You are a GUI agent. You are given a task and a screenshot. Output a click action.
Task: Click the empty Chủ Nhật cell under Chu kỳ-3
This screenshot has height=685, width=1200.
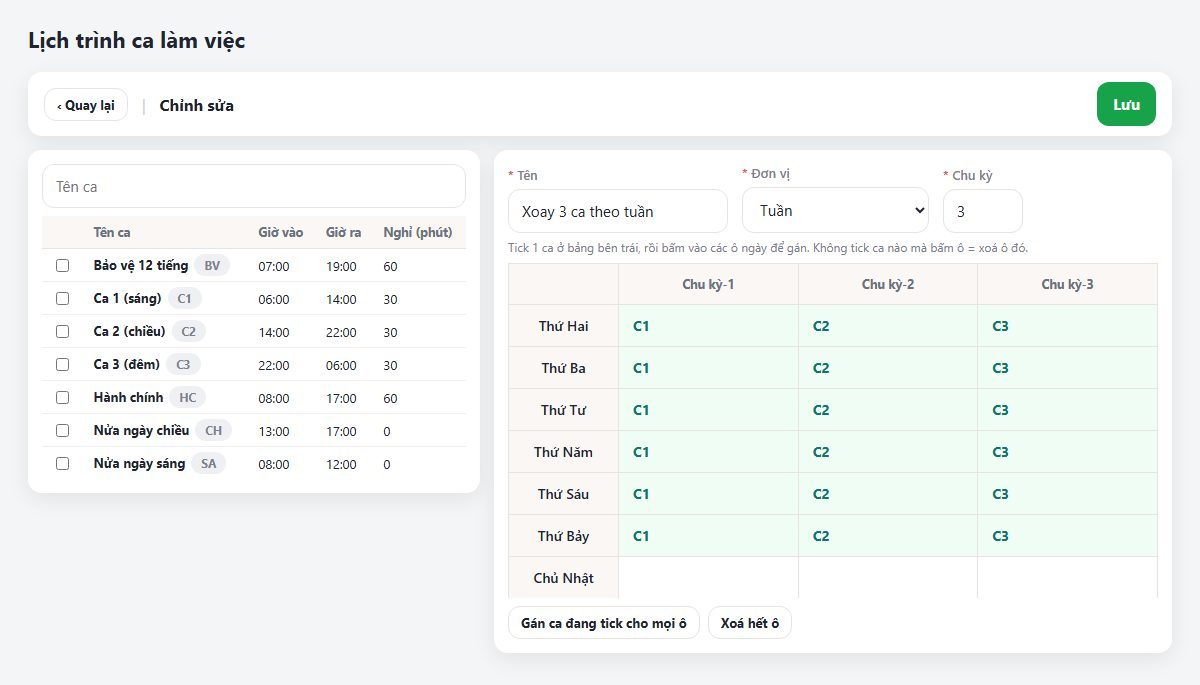click(1067, 578)
